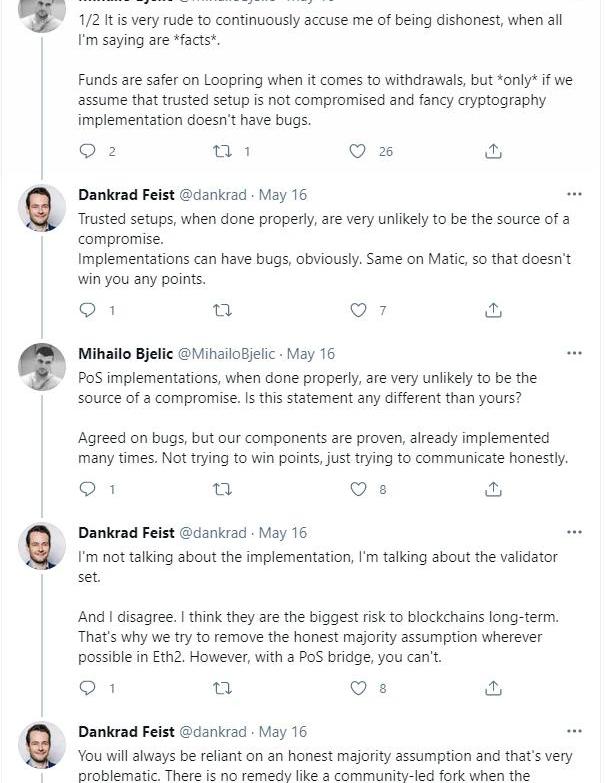Reply to the tweet about Loopring withdrawals
Image resolution: width=606 pixels, height=783 pixels.
[88, 151]
